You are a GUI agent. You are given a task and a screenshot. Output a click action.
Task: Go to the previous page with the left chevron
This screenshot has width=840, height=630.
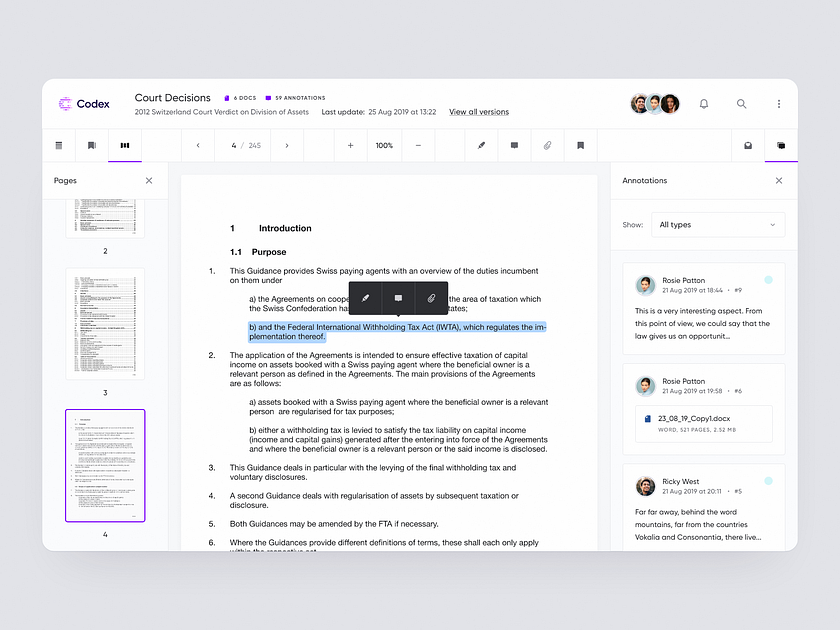point(197,145)
